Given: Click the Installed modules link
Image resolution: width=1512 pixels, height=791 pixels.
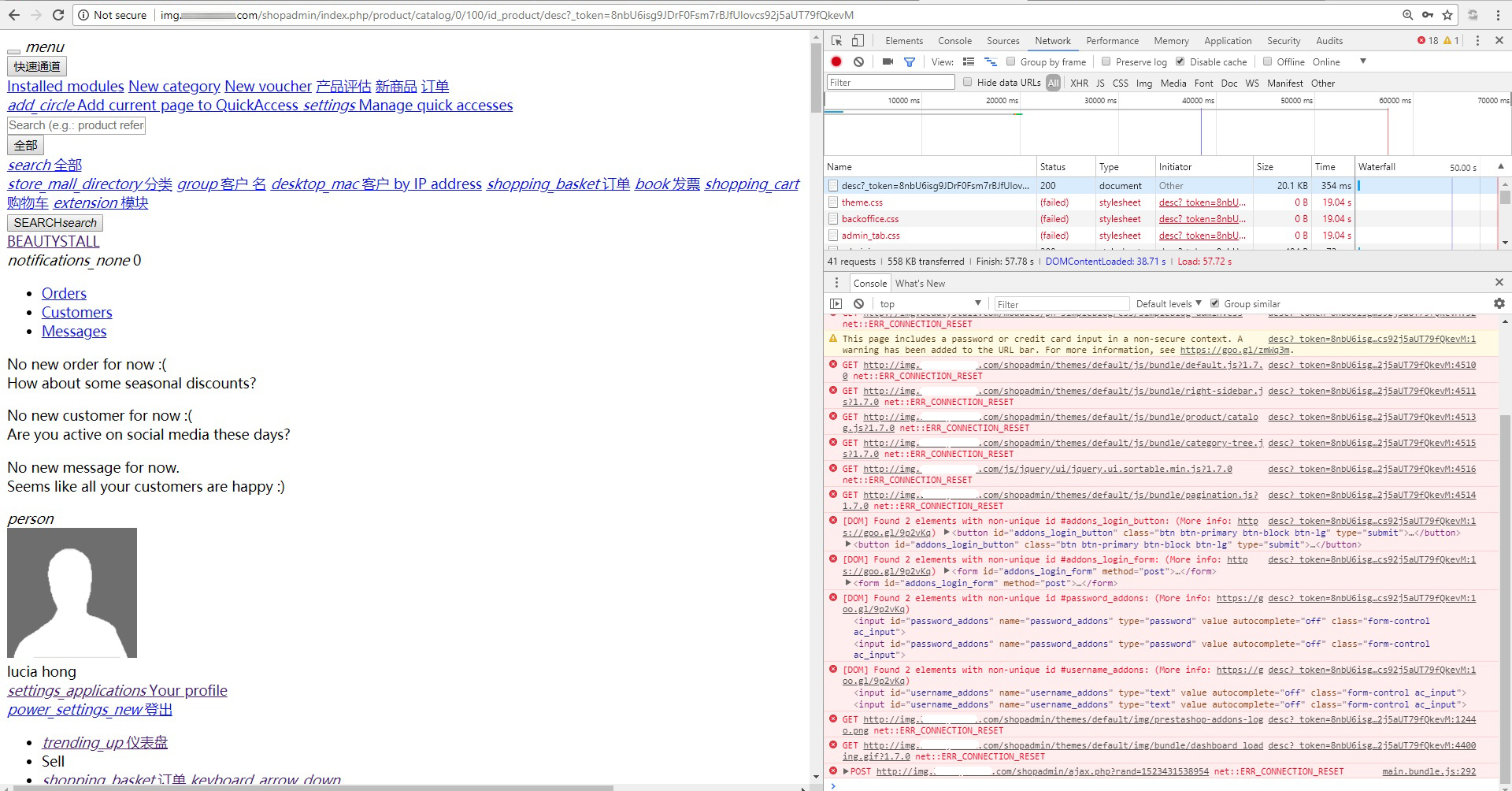Looking at the screenshot, I should click(x=65, y=86).
